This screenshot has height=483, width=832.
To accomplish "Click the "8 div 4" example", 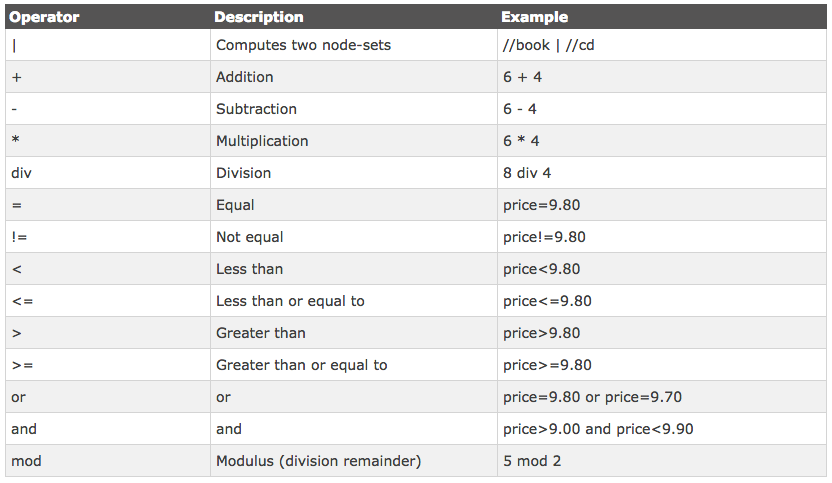I will coord(527,173).
